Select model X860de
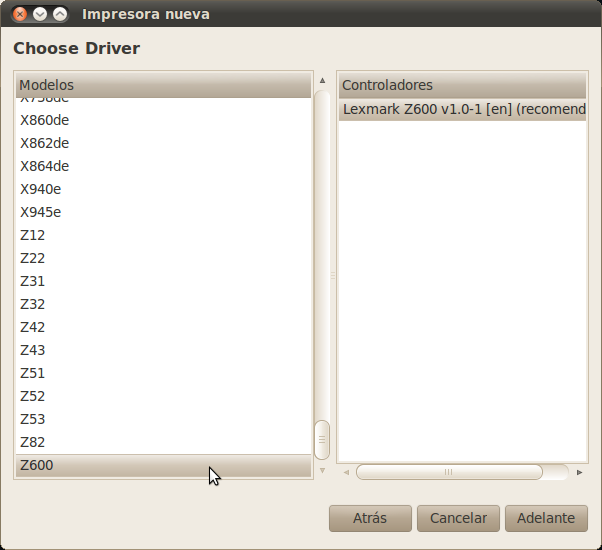This screenshot has height=550, width=602. click(x=163, y=120)
